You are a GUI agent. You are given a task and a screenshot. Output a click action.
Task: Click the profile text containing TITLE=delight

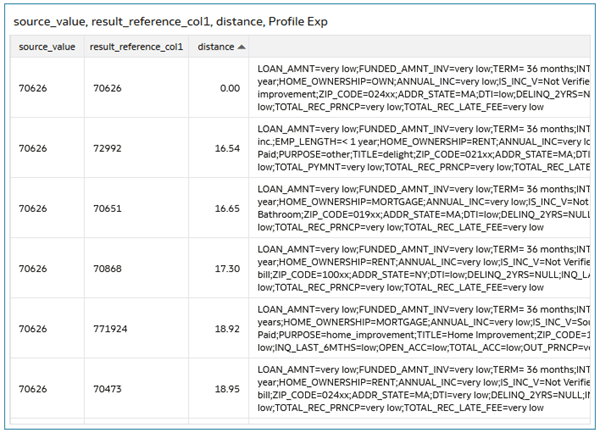(424, 148)
